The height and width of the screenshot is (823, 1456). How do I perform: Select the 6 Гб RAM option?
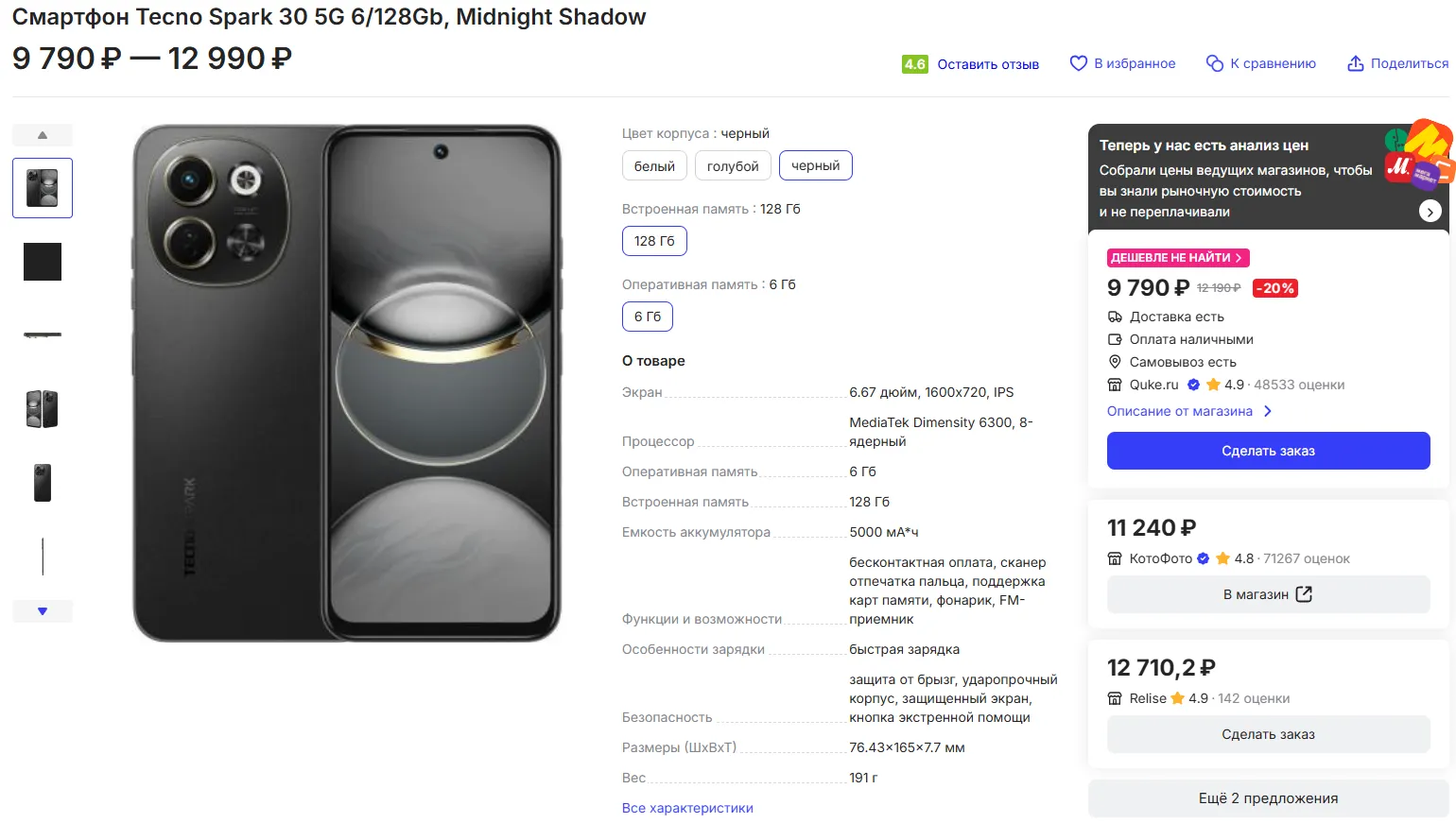coord(648,317)
